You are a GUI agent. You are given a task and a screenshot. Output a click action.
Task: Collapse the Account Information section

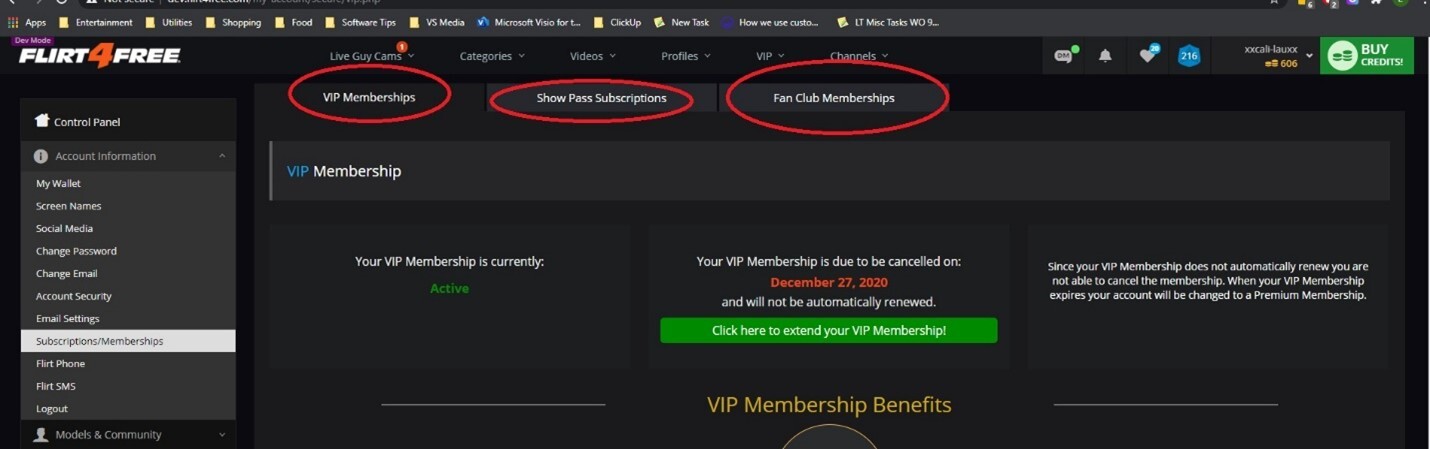tap(222, 156)
